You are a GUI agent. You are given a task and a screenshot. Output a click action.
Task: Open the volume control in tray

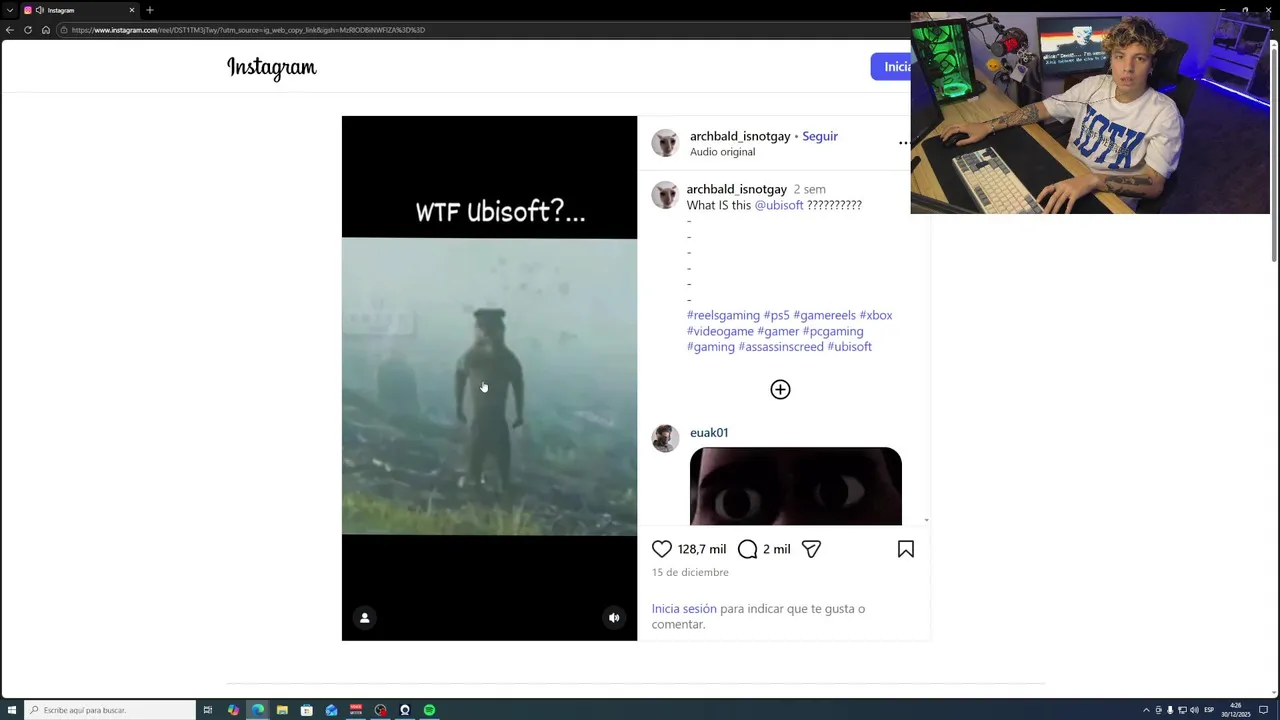[x=1194, y=710]
